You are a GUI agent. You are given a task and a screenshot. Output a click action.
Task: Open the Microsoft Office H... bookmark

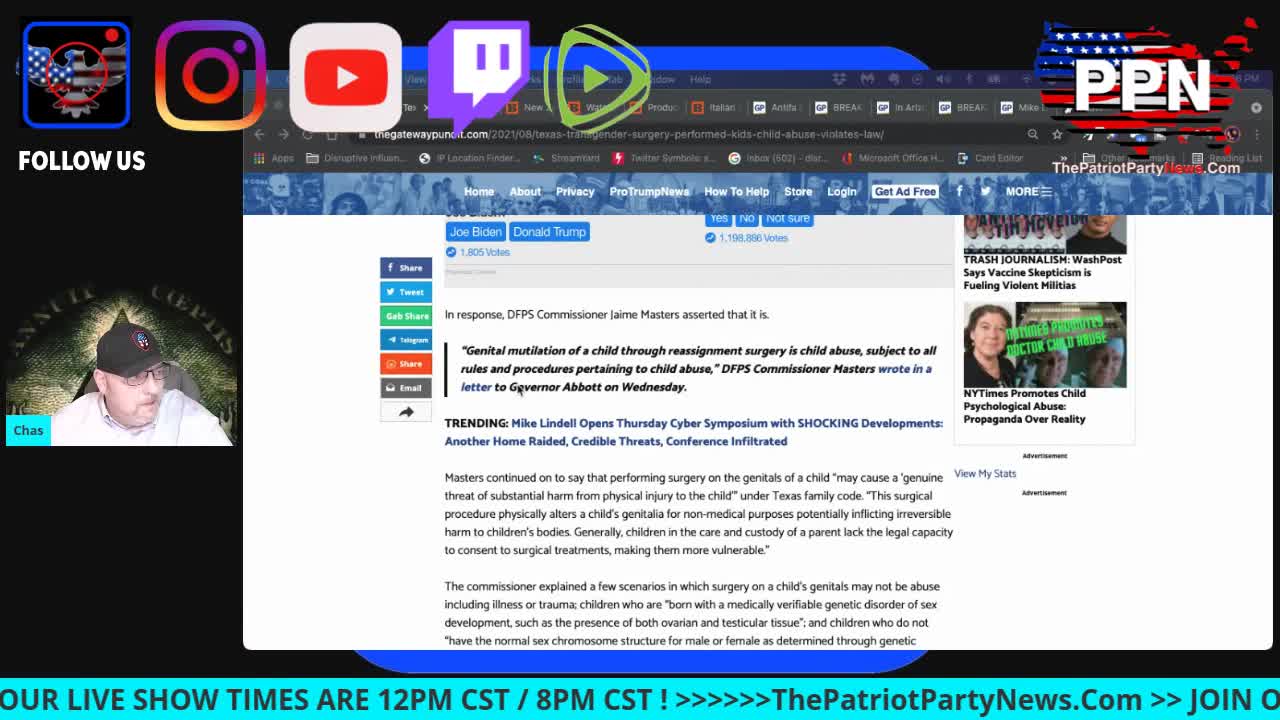click(894, 158)
